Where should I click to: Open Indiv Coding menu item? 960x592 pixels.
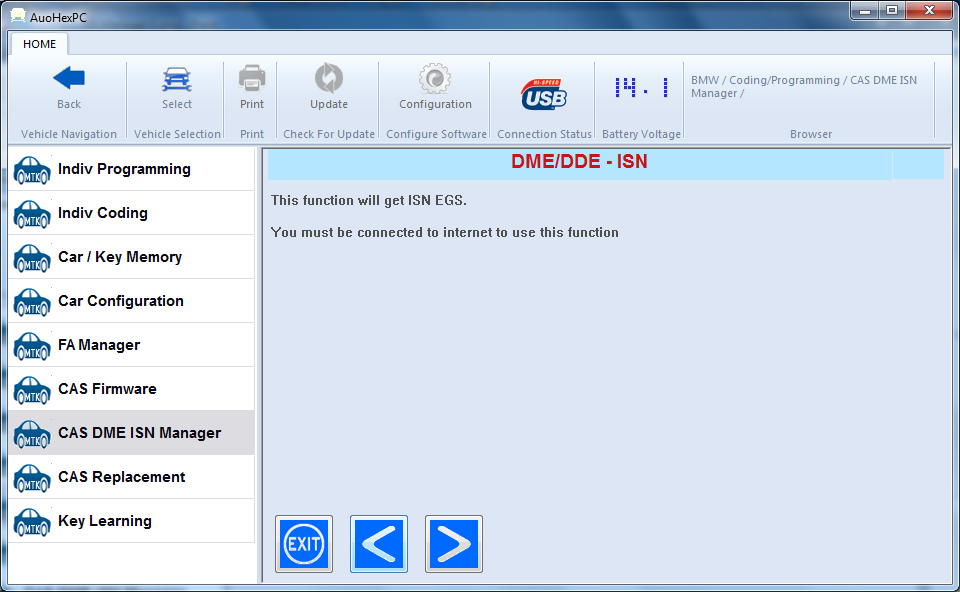point(132,213)
